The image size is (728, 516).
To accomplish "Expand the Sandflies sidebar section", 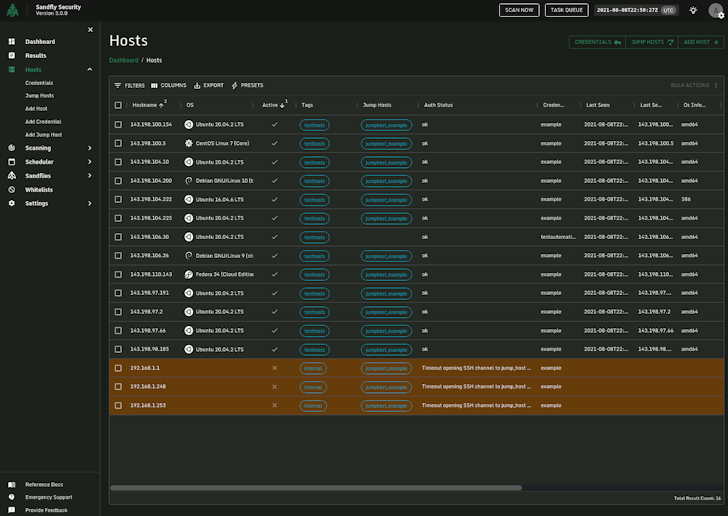I will click(90, 176).
